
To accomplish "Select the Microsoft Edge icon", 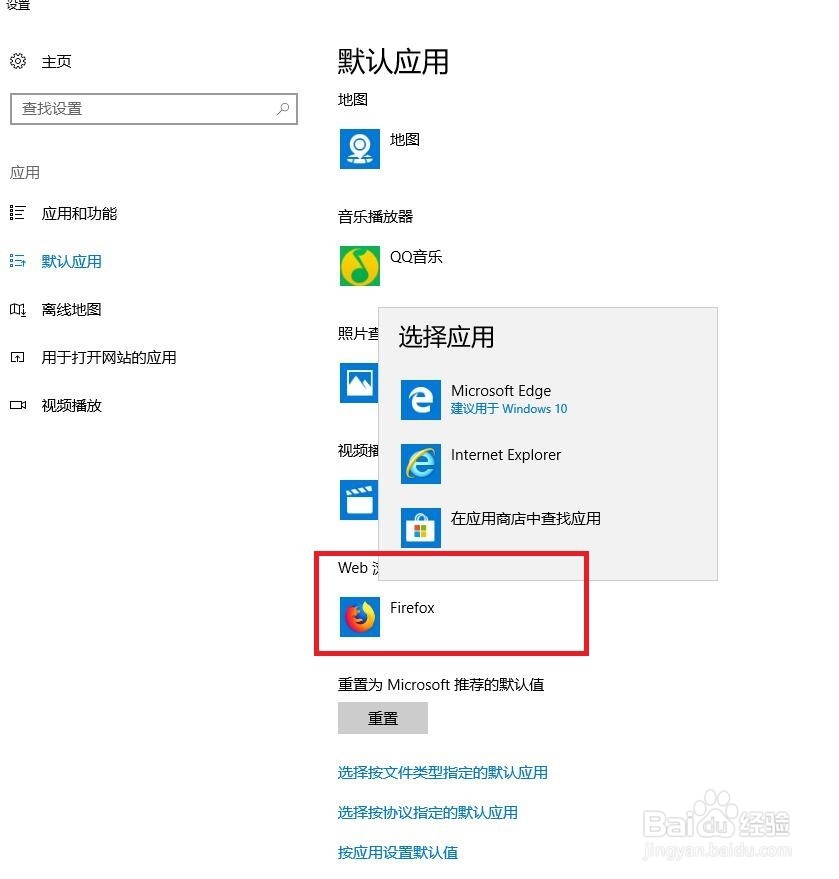I will point(420,399).
